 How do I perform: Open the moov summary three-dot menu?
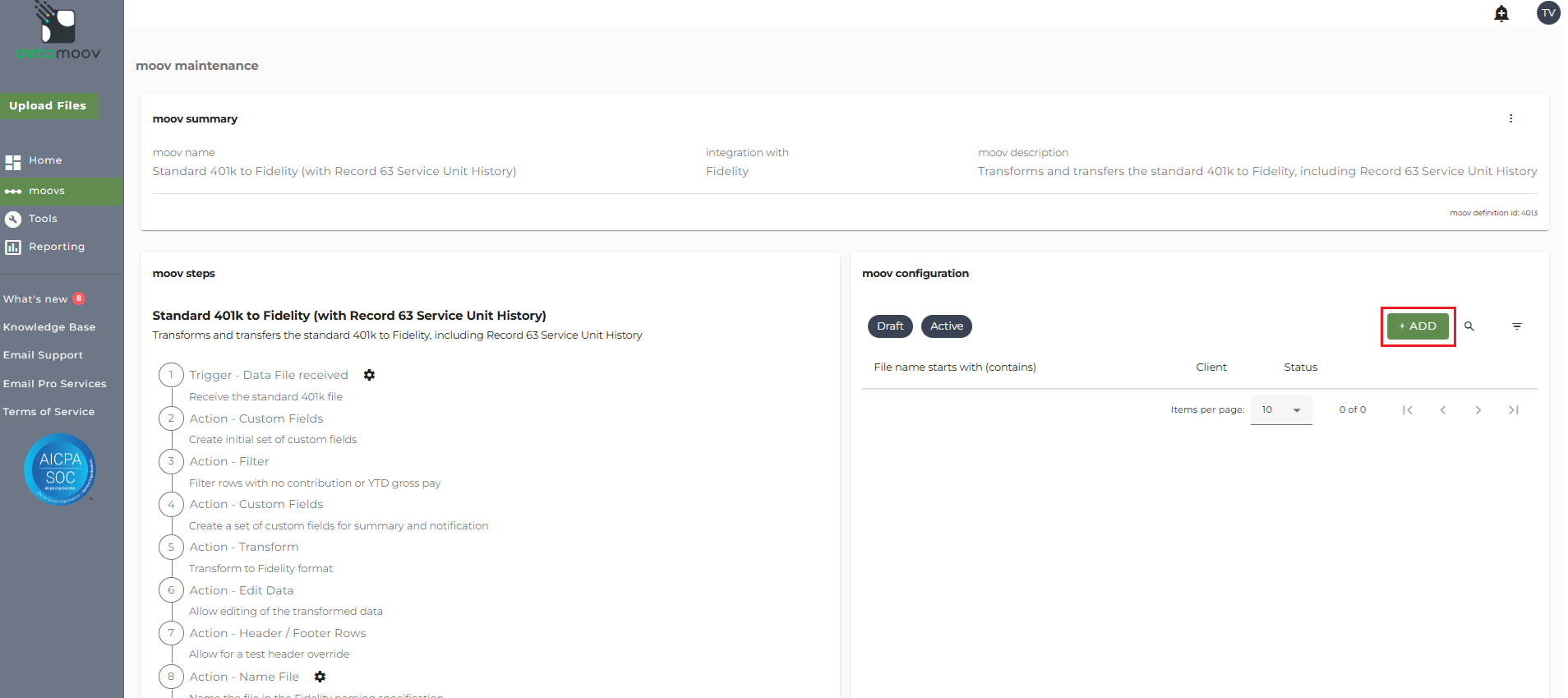point(1510,118)
